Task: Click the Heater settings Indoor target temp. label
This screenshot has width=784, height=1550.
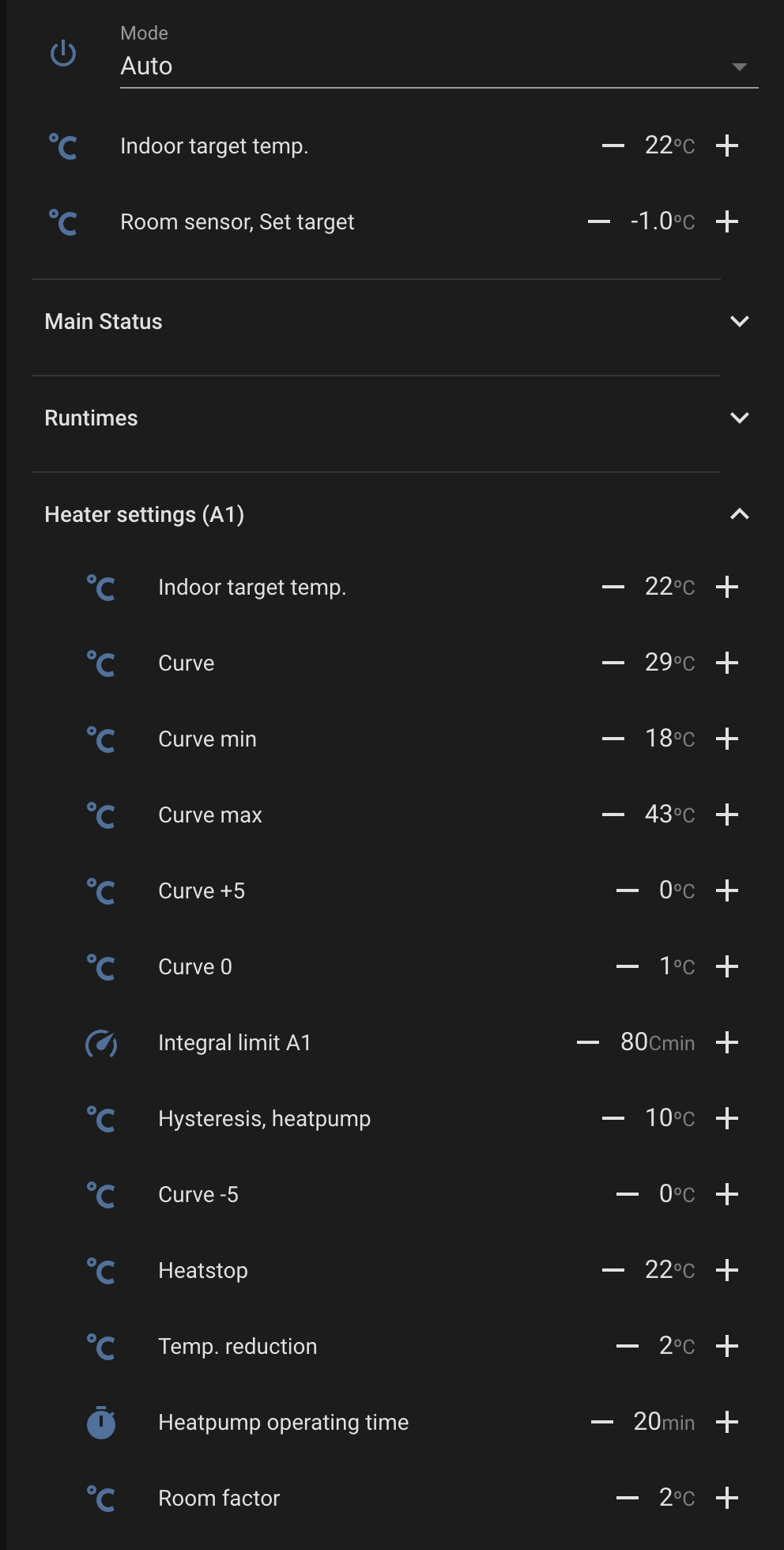Action: point(252,588)
